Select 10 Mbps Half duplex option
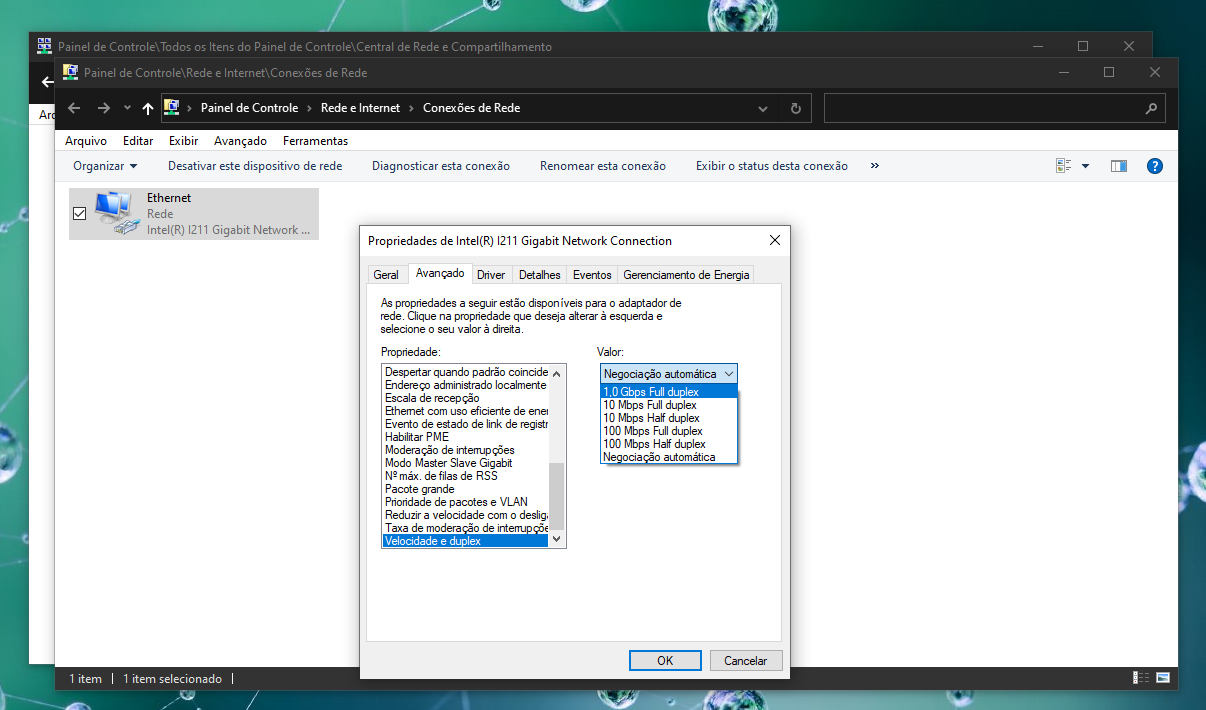 [669, 418]
